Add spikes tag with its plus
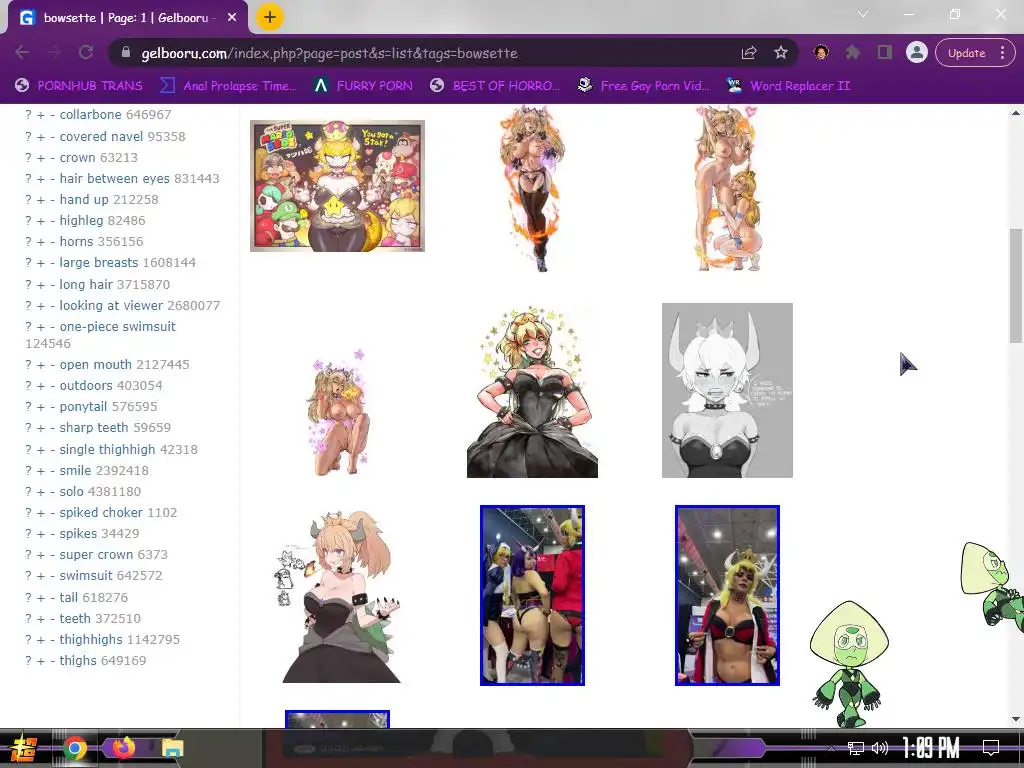1024x768 pixels. pos(40,534)
